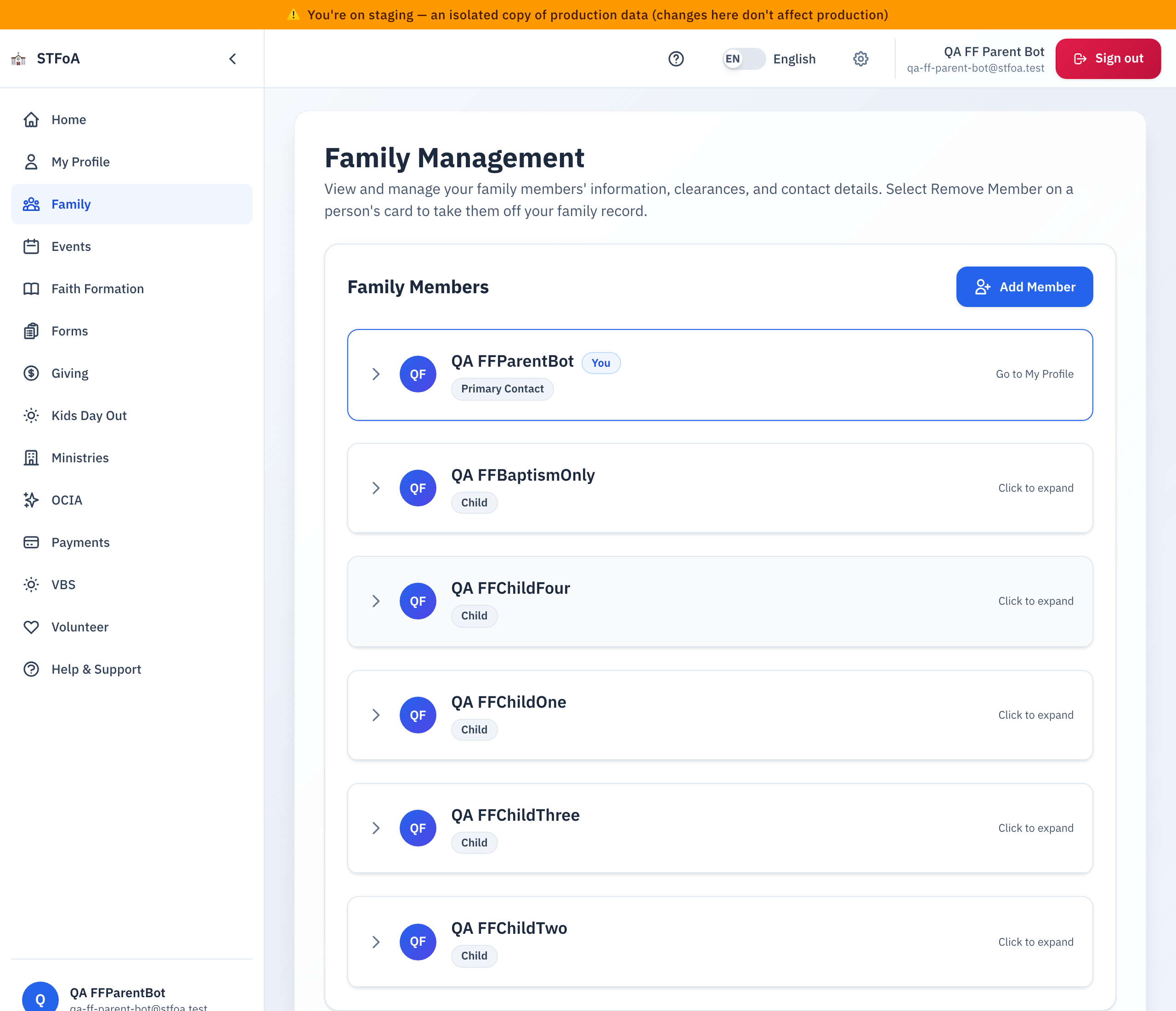Follow the Go to My Profile link

pos(1034,374)
